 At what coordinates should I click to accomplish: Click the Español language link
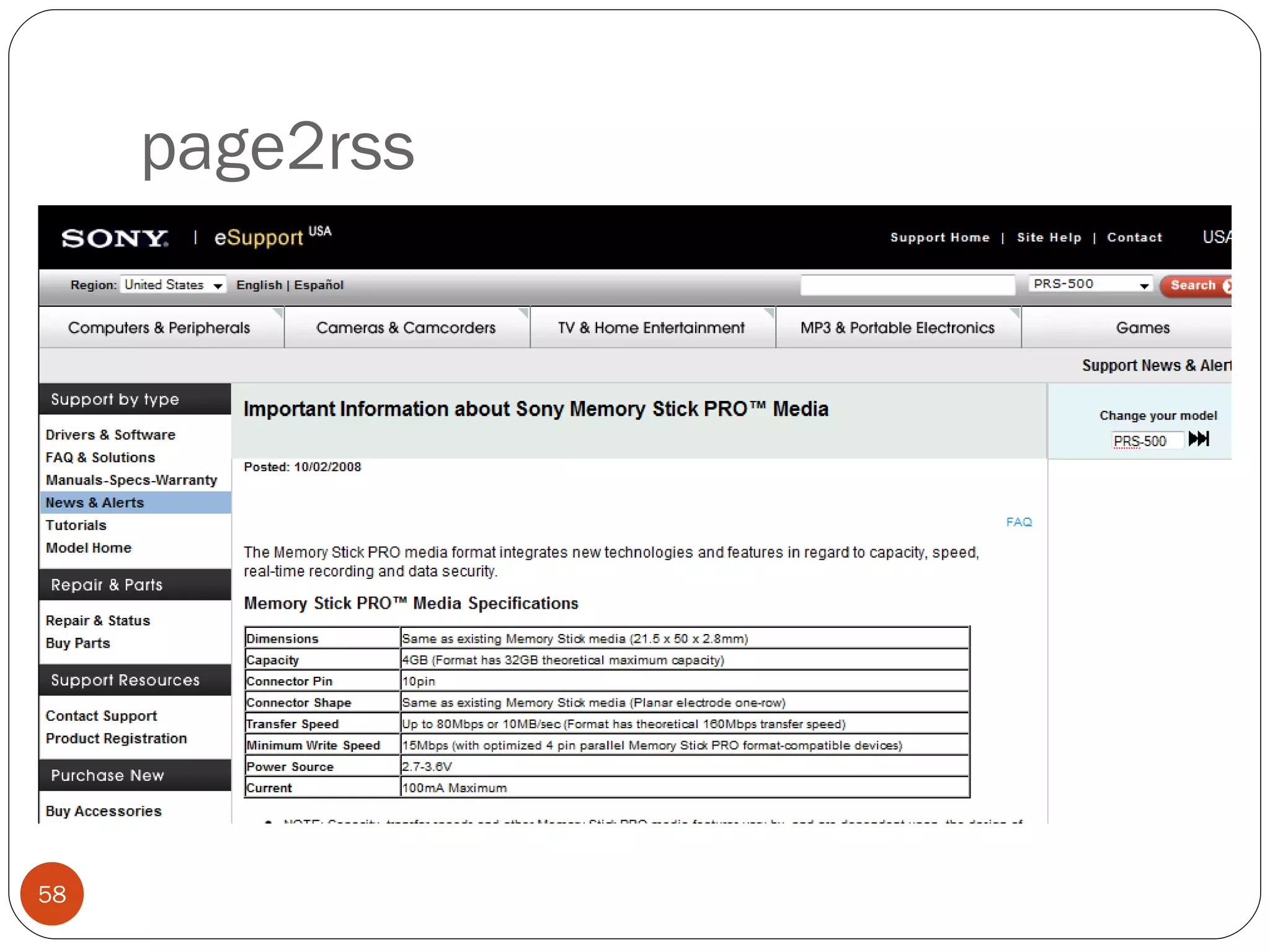click(319, 285)
